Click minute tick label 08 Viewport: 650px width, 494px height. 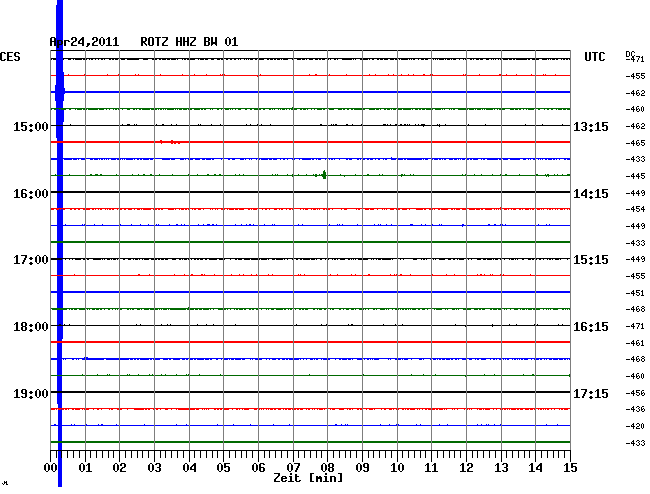coord(327,468)
